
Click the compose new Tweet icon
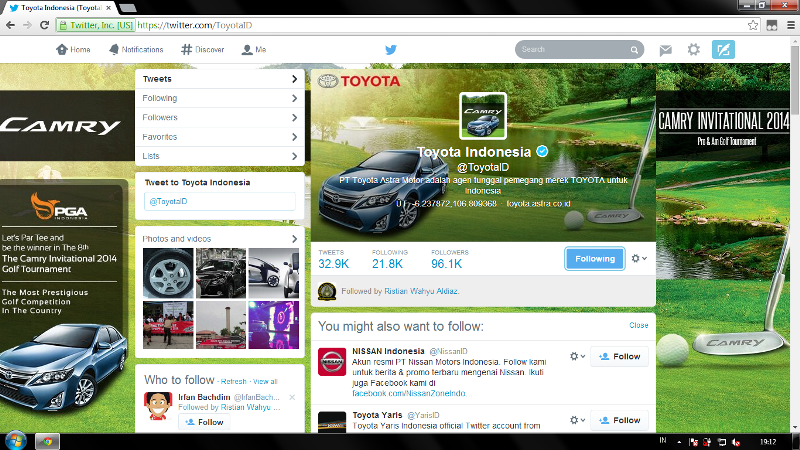click(x=723, y=49)
